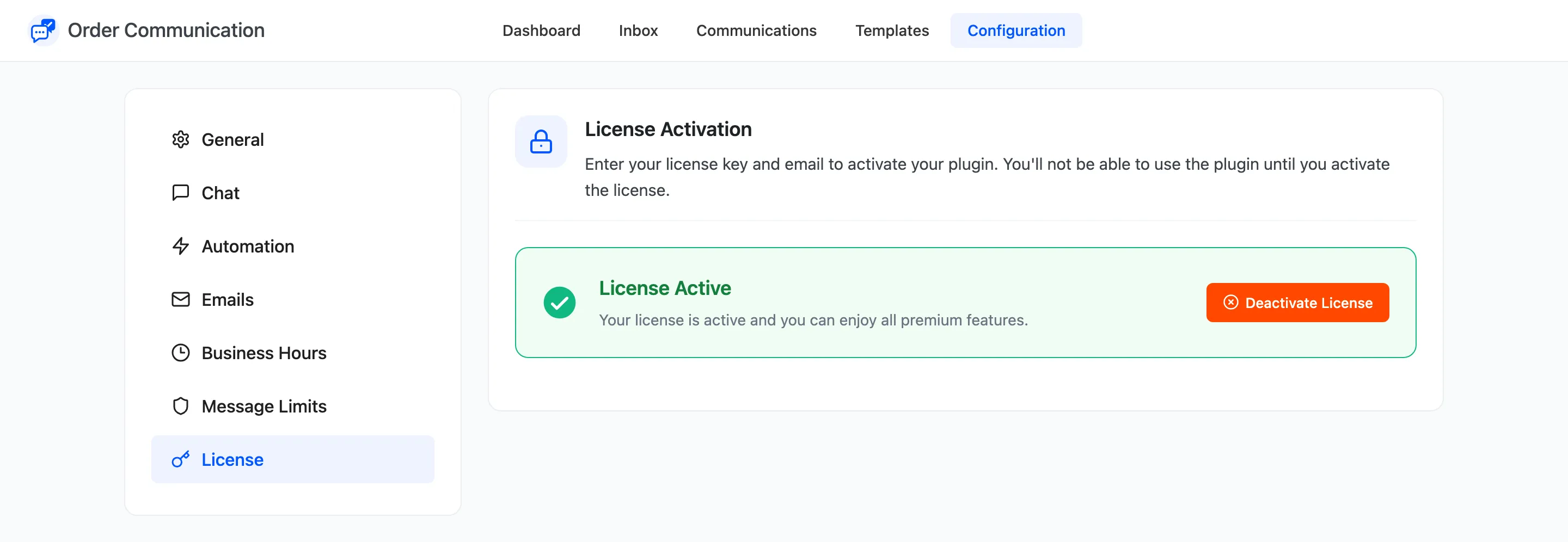
Task: Click the License Activation heading
Action: (669, 129)
